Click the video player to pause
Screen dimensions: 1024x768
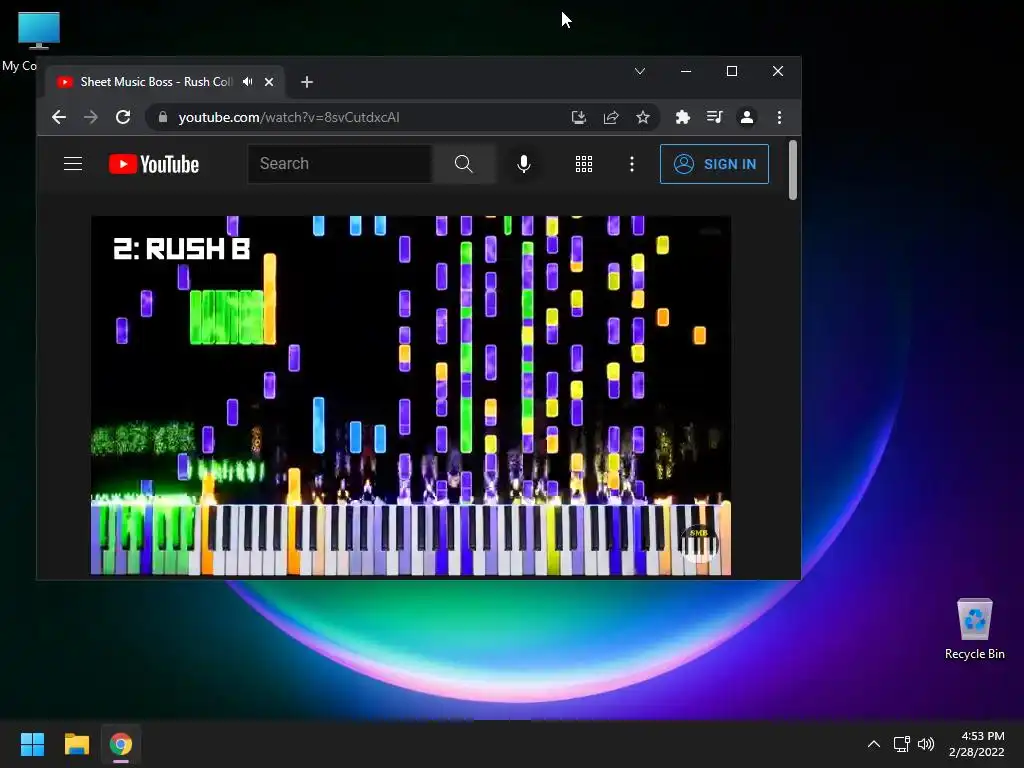coord(411,396)
